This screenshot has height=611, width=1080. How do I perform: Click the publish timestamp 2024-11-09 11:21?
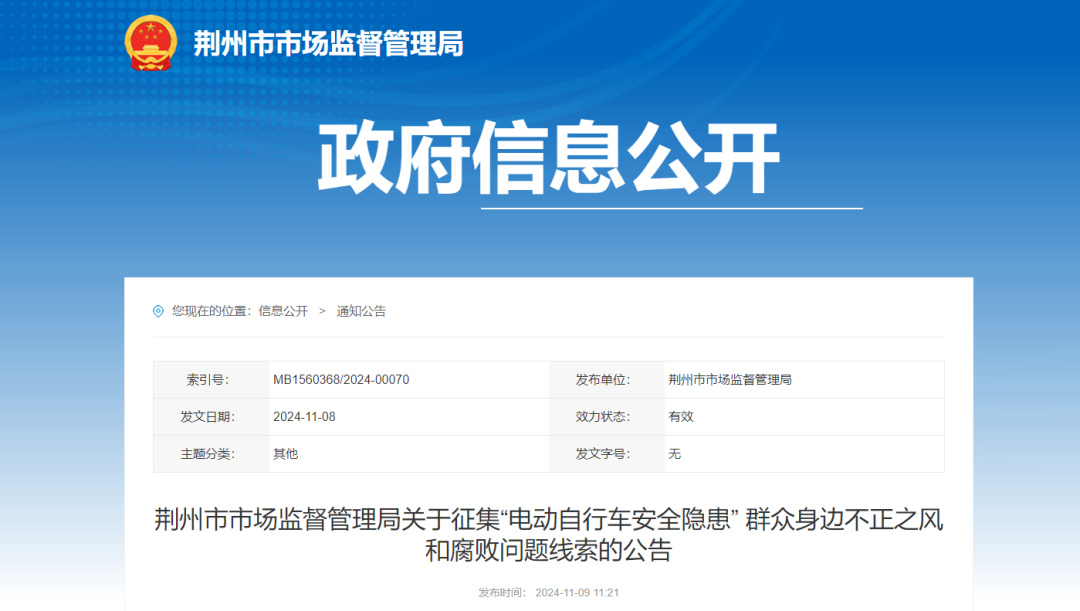tap(576, 591)
